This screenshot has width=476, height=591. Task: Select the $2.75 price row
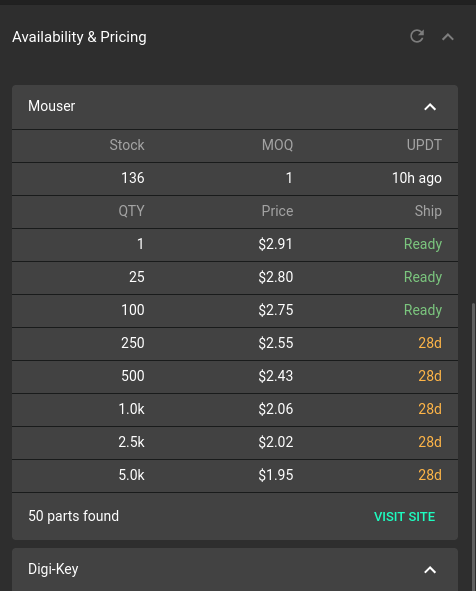[235, 311]
